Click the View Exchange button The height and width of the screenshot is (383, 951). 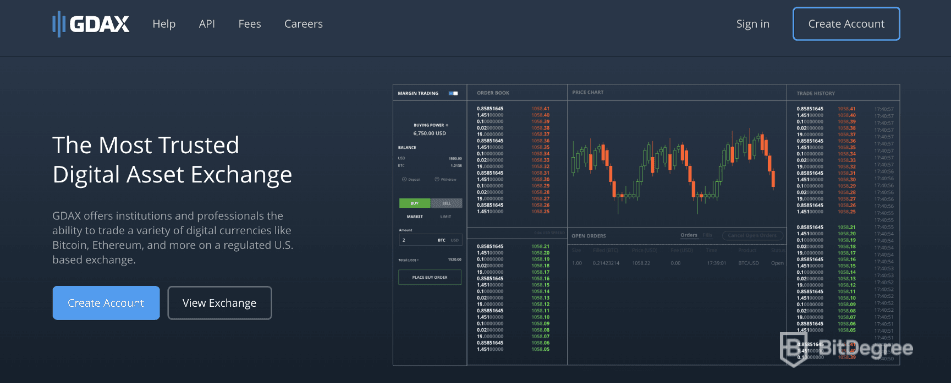click(x=220, y=303)
